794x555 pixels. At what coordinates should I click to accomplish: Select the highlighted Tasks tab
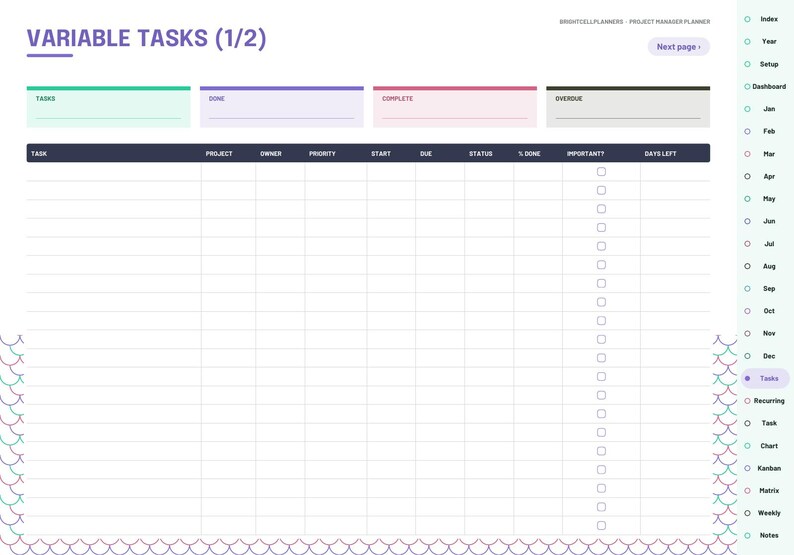[x=765, y=378]
